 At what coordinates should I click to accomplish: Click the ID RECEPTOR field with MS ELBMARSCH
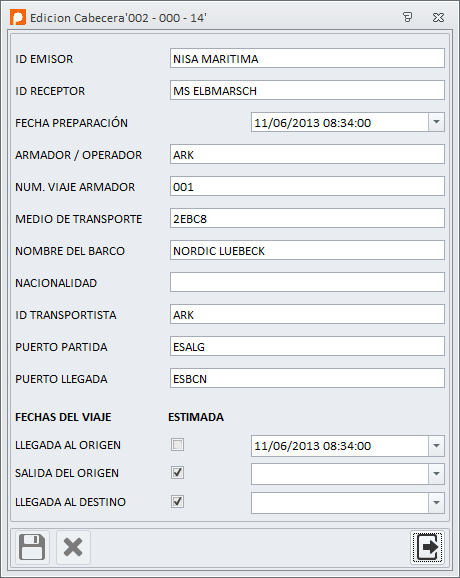(x=307, y=90)
